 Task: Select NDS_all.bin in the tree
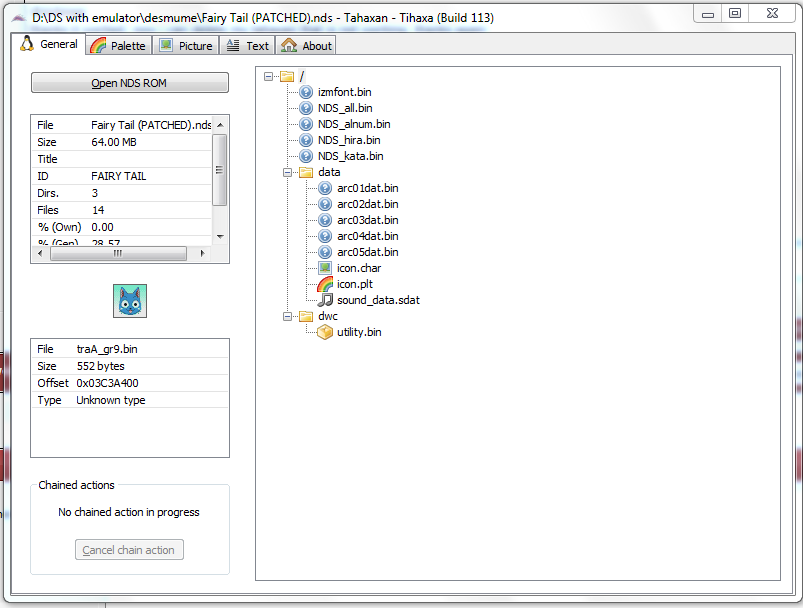pos(345,108)
